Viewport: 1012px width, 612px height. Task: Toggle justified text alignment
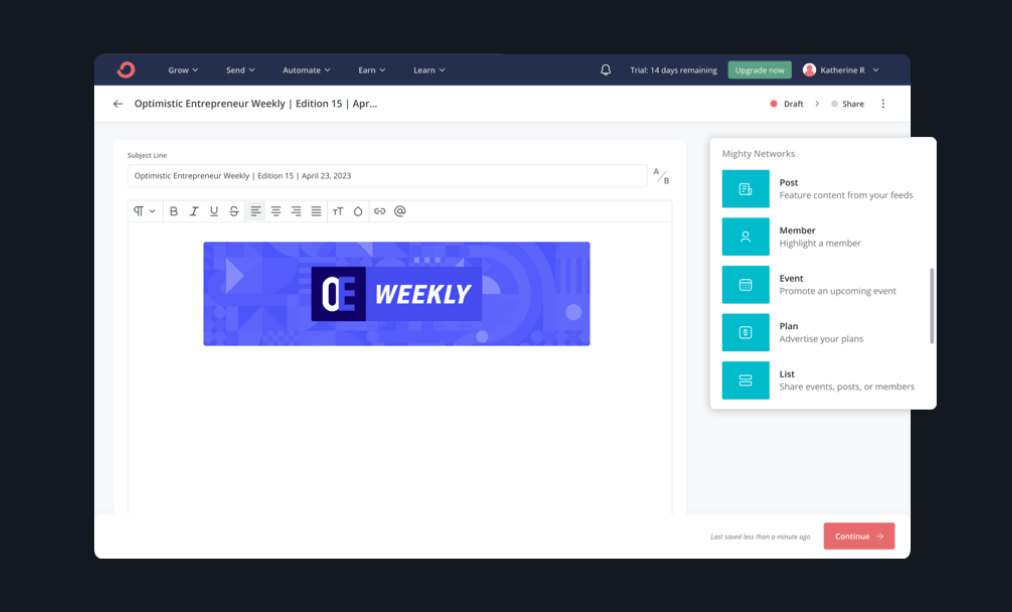tap(316, 211)
